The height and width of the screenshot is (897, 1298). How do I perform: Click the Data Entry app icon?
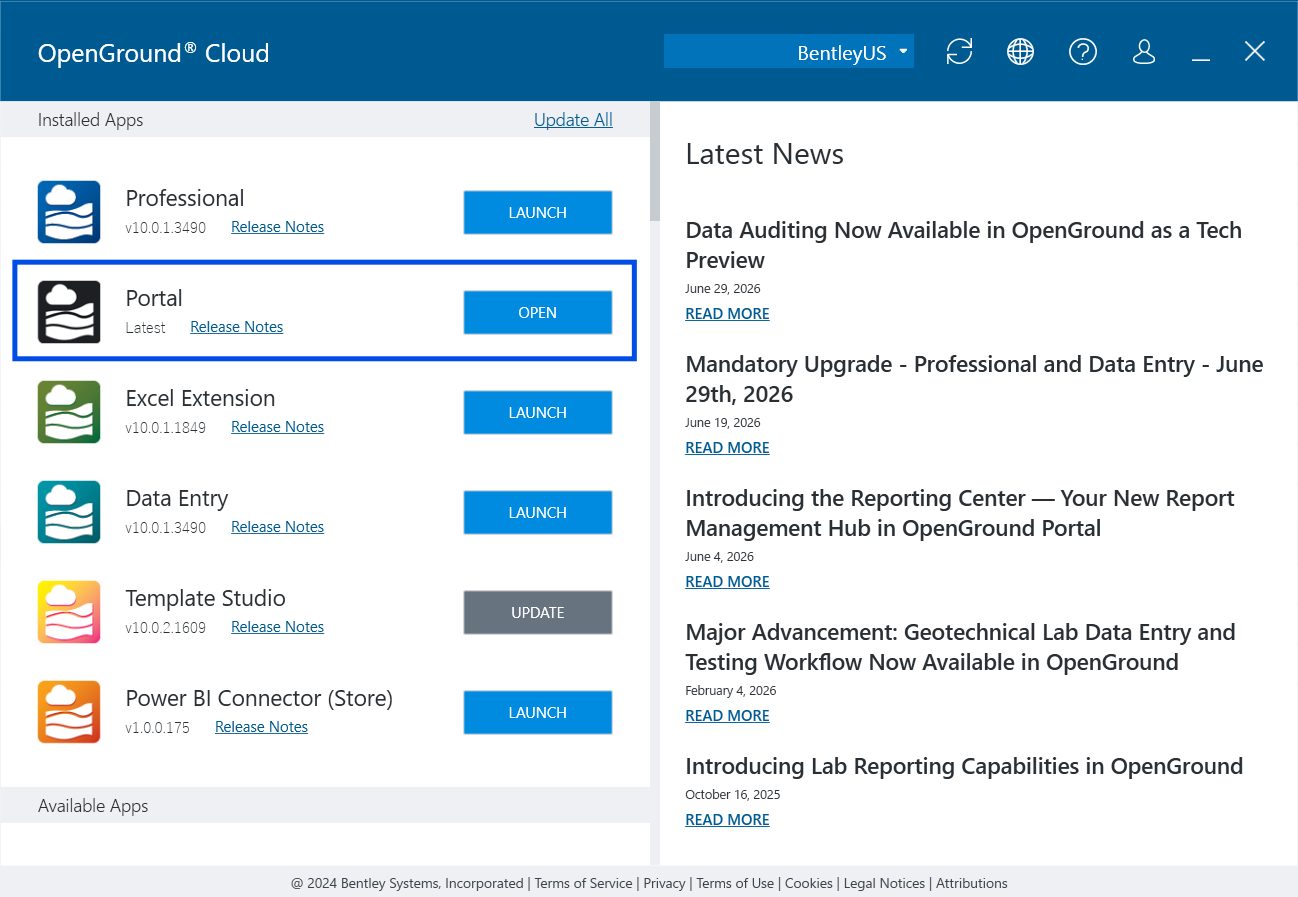(69, 512)
